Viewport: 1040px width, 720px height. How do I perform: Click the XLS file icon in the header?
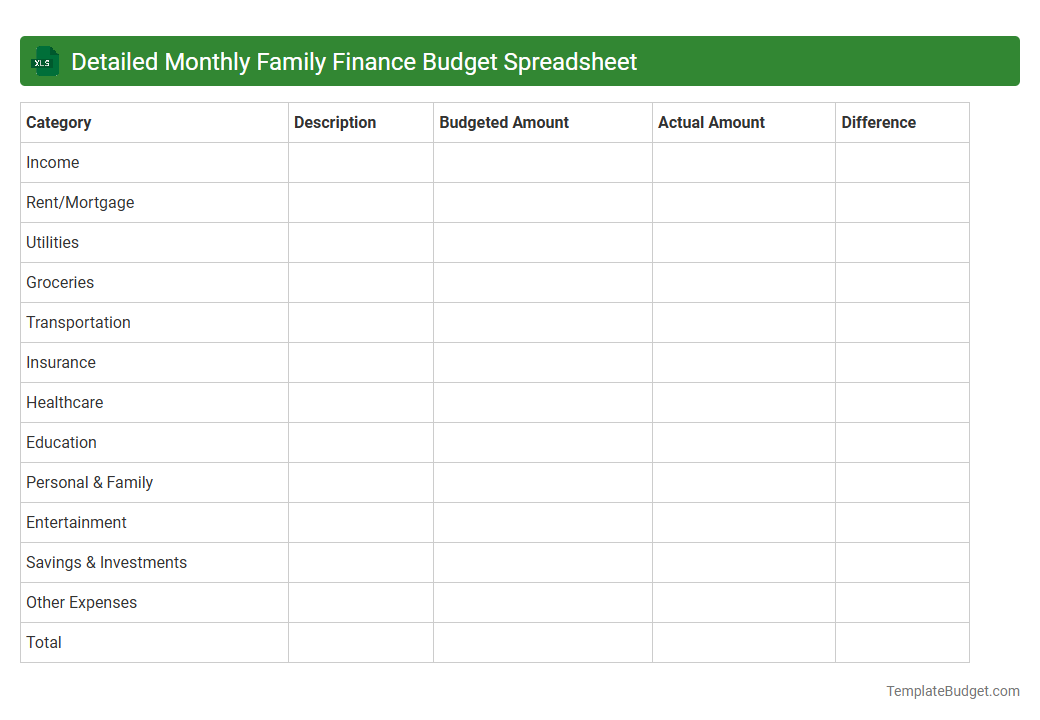click(x=44, y=61)
